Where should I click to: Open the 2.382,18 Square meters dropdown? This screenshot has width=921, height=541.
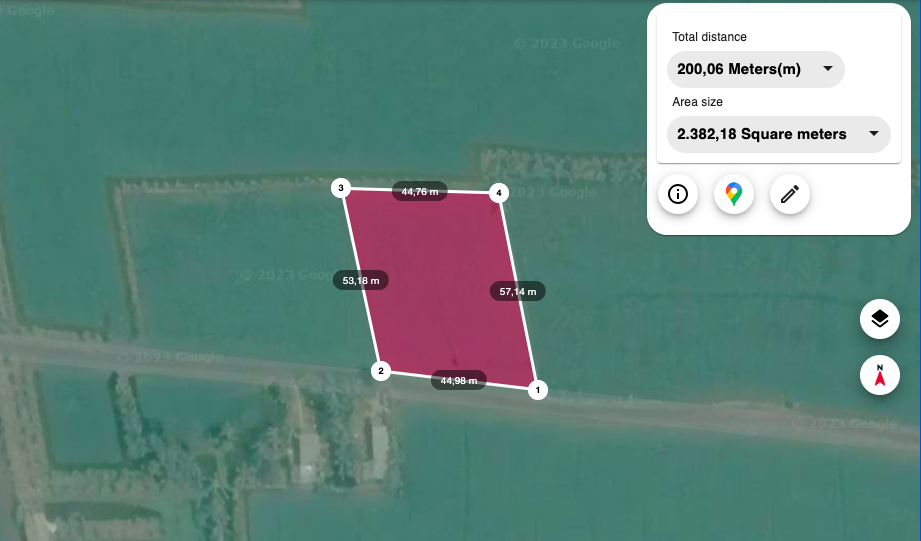click(779, 135)
